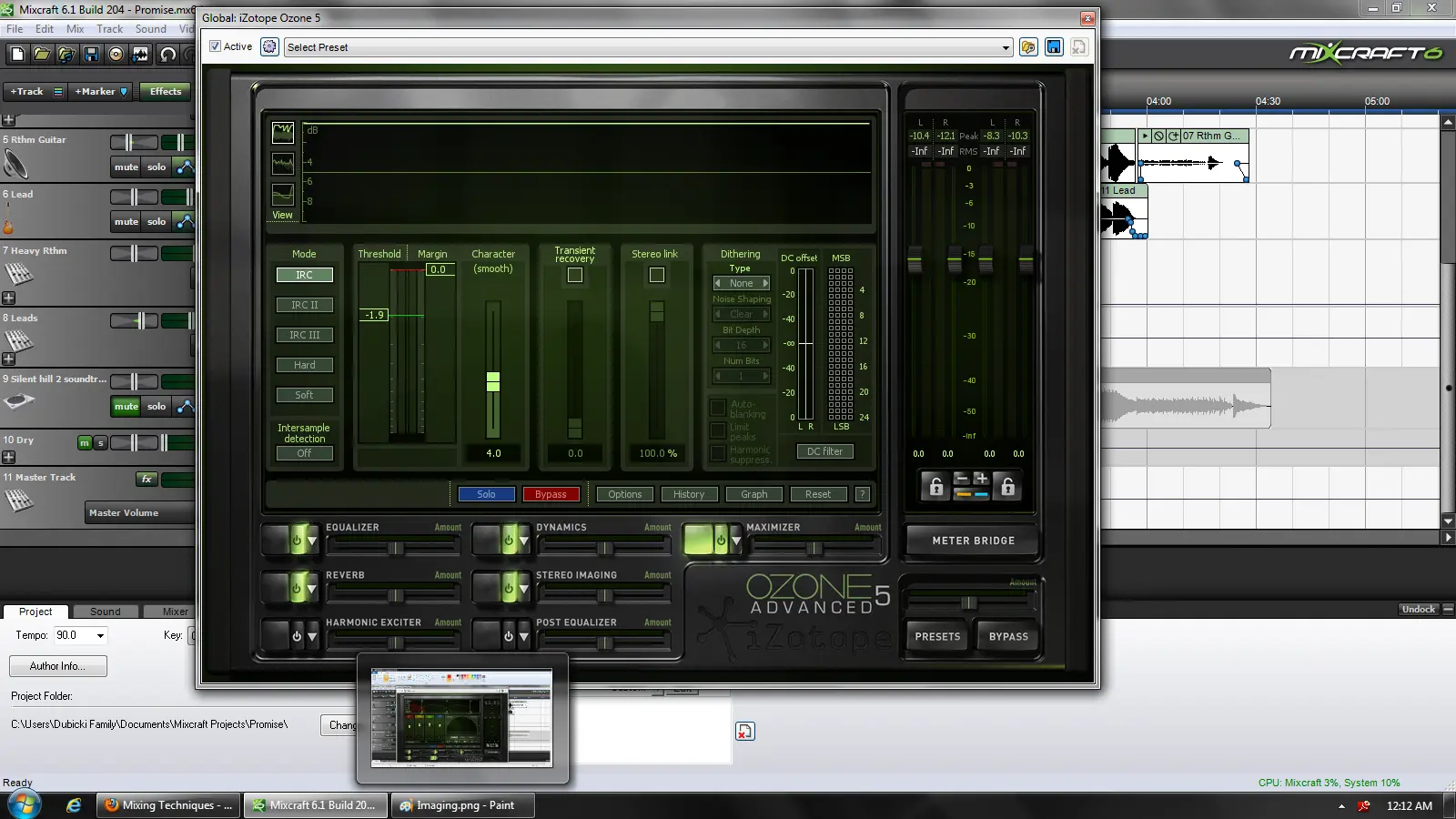Click the broken image icon in details panel
This screenshot has width=1456, height=819.
pos(744,731)
